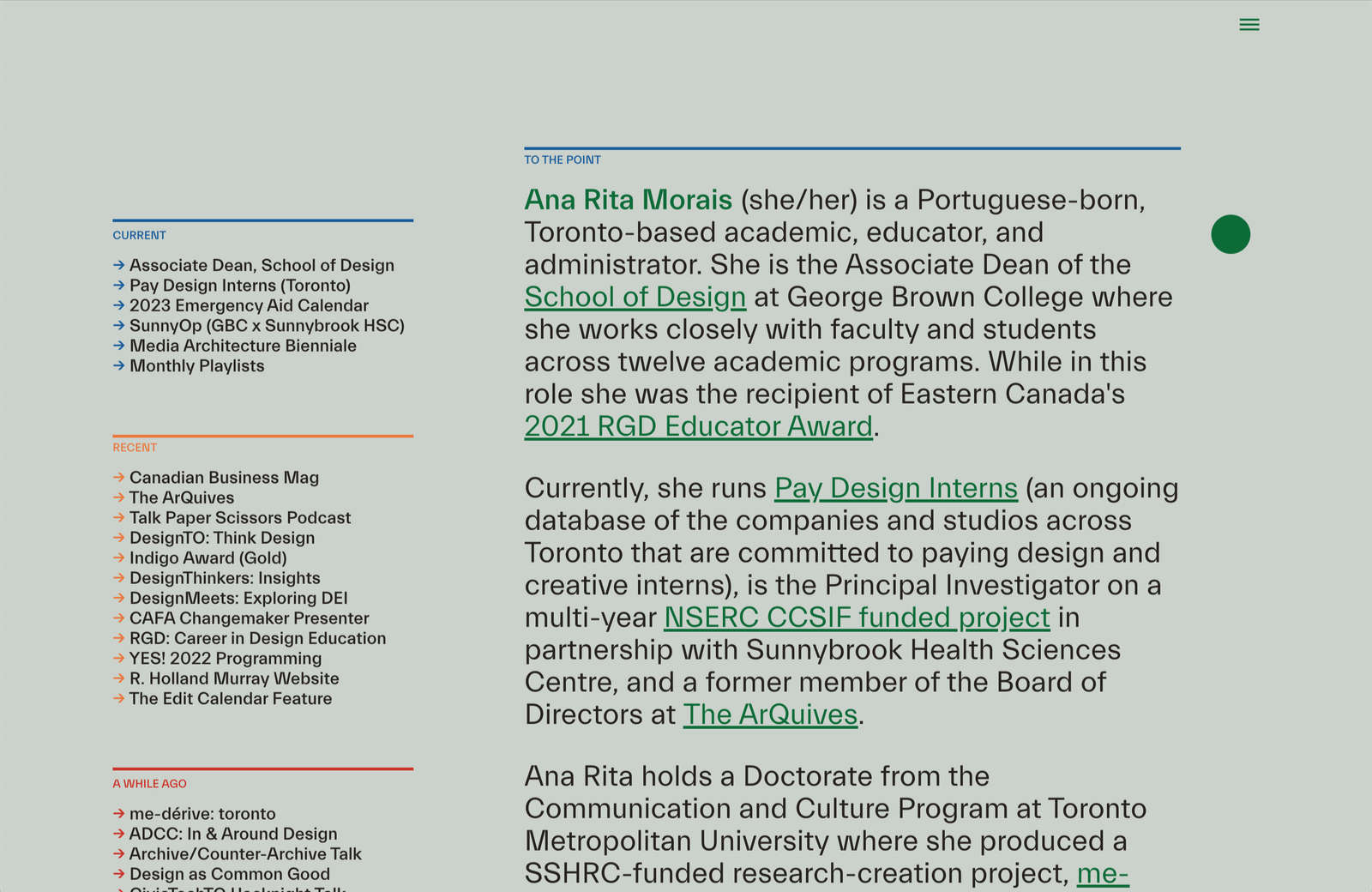Open Pay Design Interns (Toronto) sidebar item
Viewport: 1372px width, 892px height.
(x=240, y=286)
